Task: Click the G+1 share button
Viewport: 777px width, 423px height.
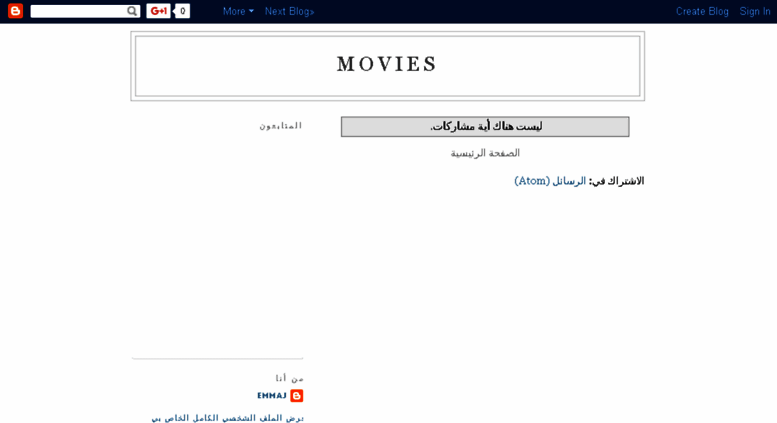Action: [159, 11]
